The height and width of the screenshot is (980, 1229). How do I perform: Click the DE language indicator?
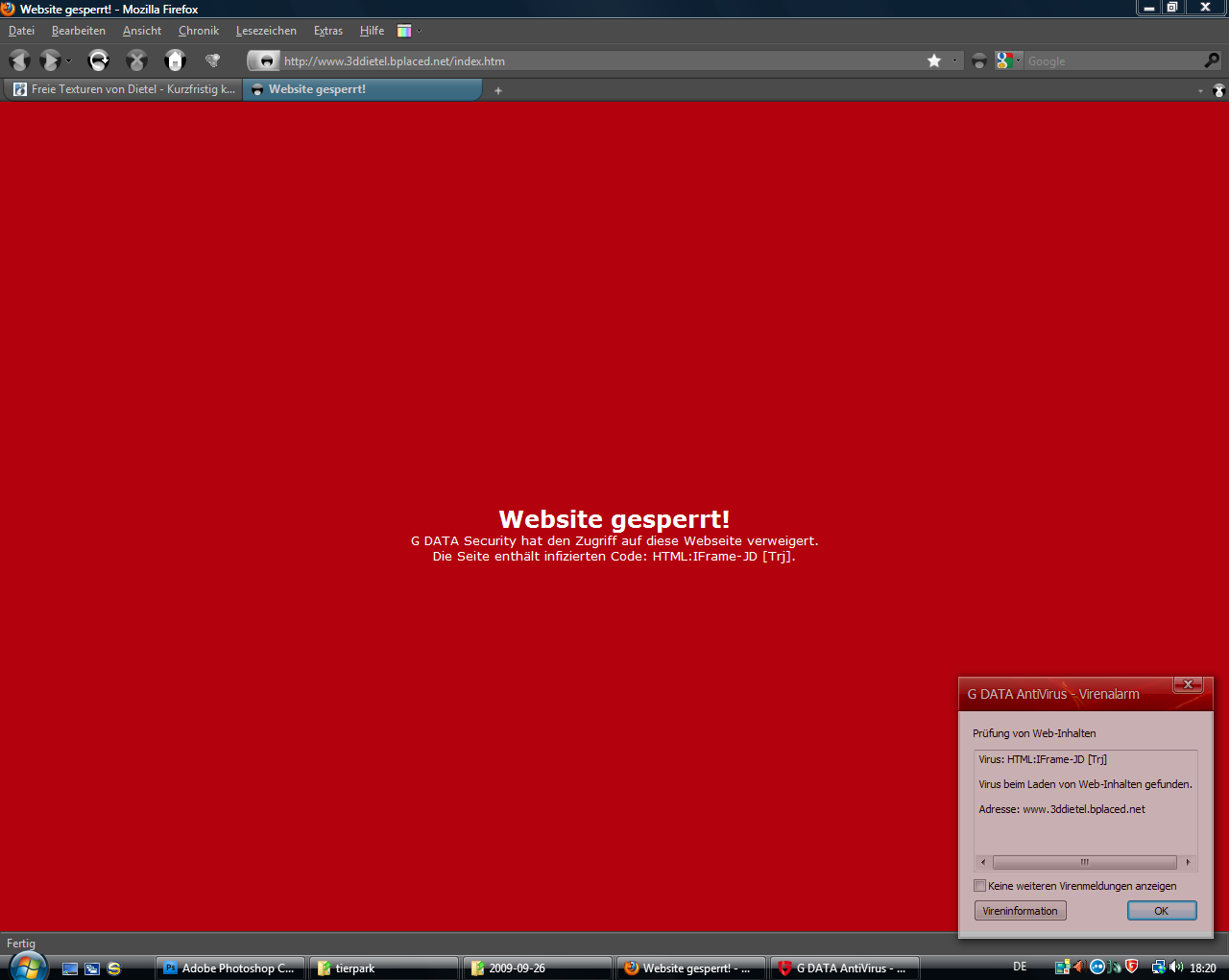[x=1020, y=967]
